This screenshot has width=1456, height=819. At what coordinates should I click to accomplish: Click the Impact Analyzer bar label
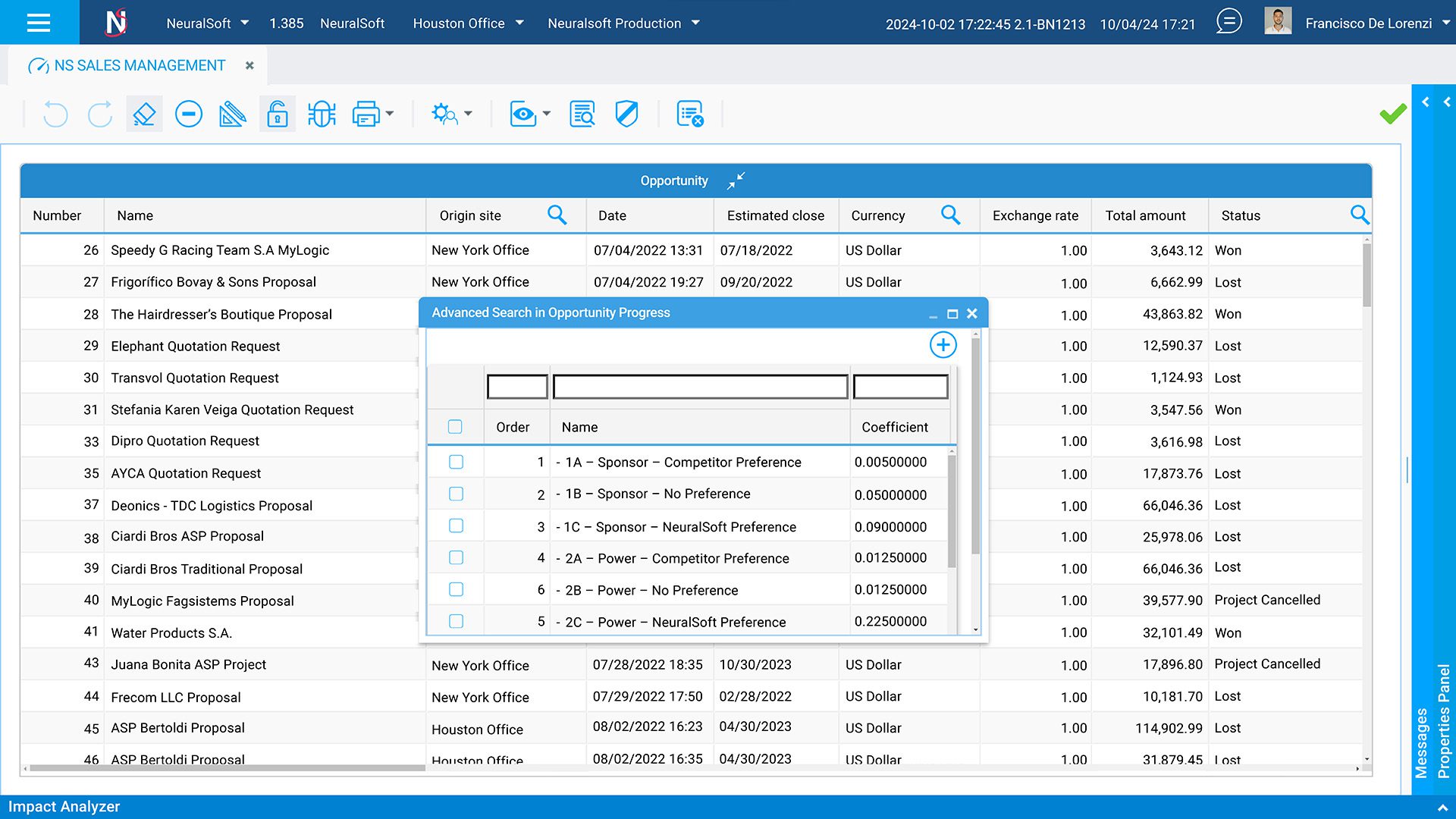(64, 807)
